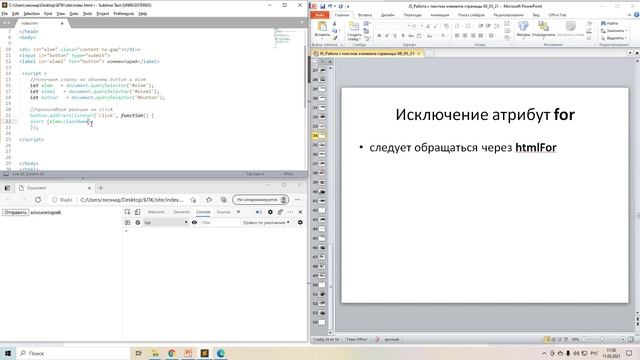Click the Filter input field in DevTools console
Screen dimensions: 640x360
(x=220, y=222)
